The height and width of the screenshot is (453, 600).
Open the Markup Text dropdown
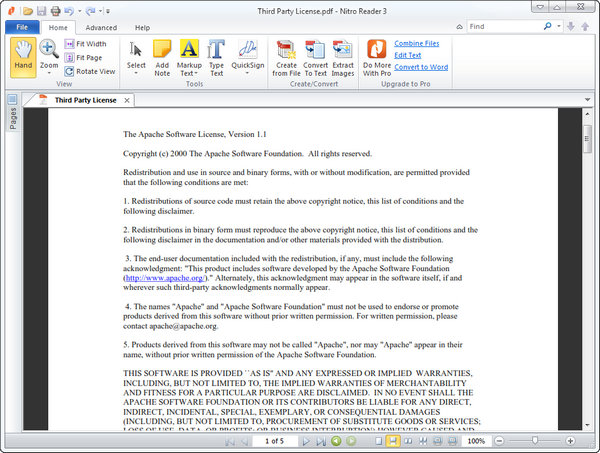pos(189,72)
